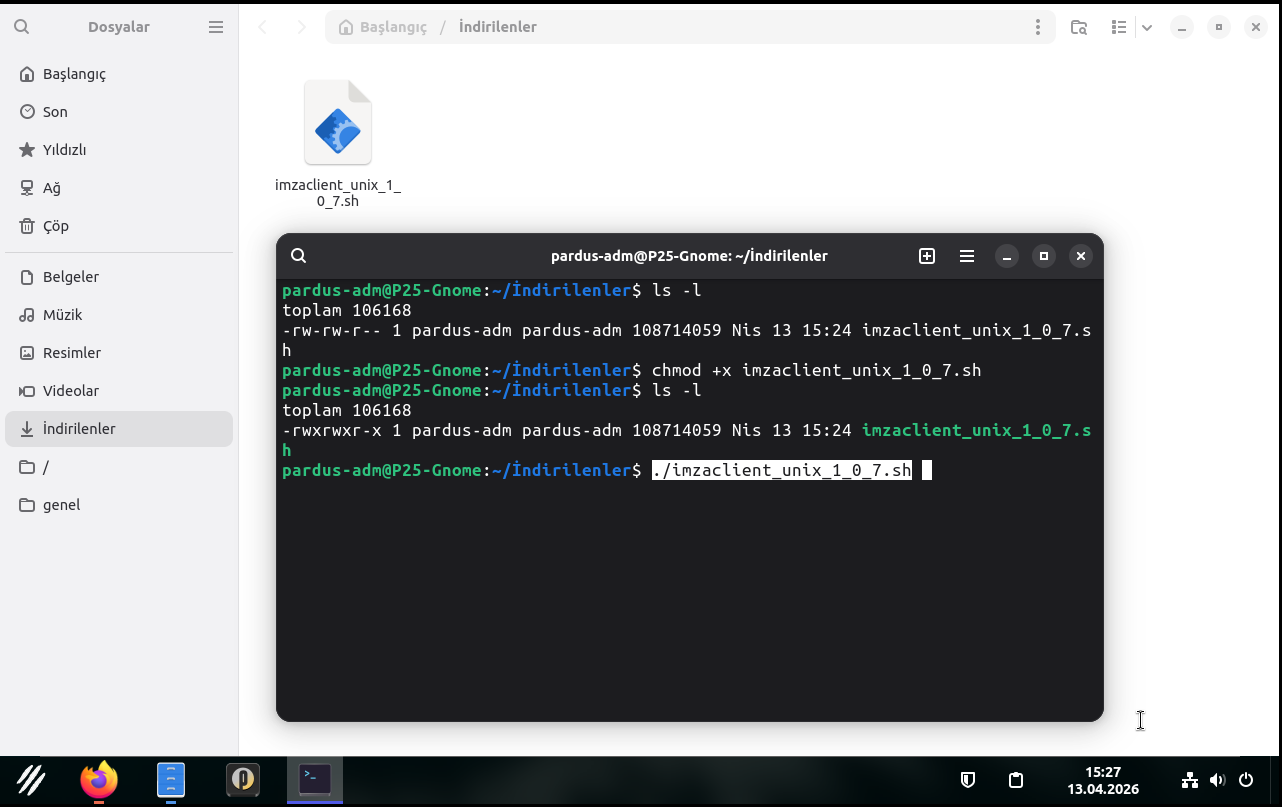Open the Pardus application menu
1282x807 pixels.
point(31,780)
